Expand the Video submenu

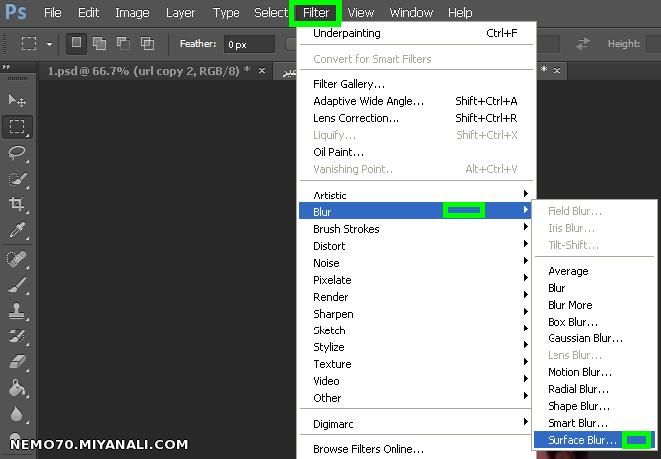415,381
